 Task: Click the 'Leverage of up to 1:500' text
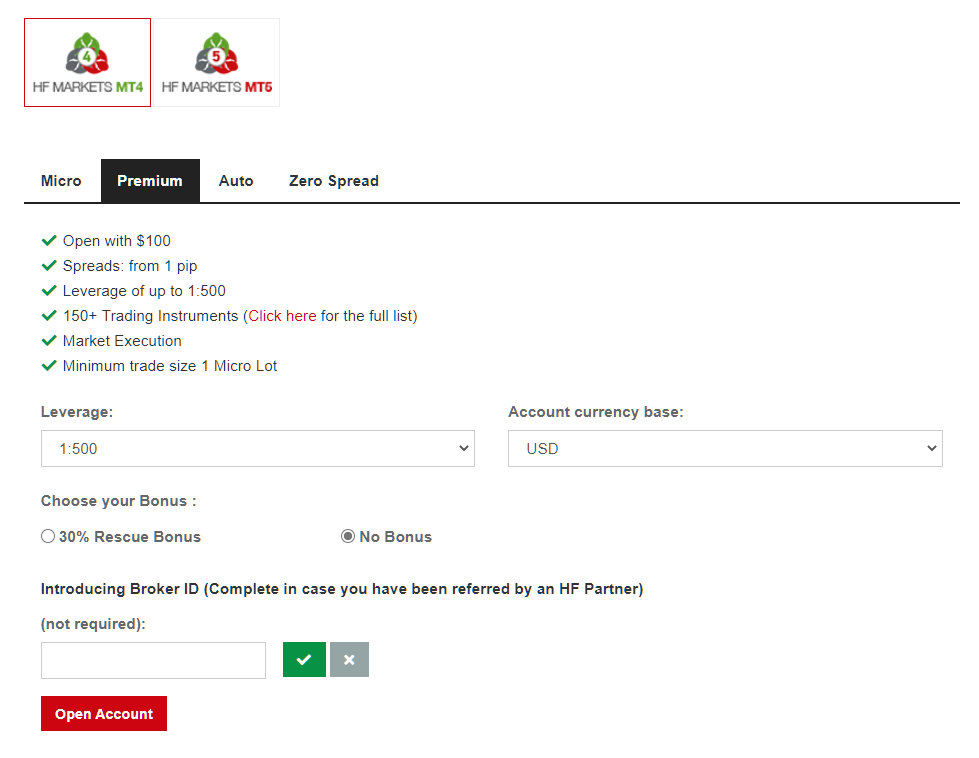click(x=144, y=291)
